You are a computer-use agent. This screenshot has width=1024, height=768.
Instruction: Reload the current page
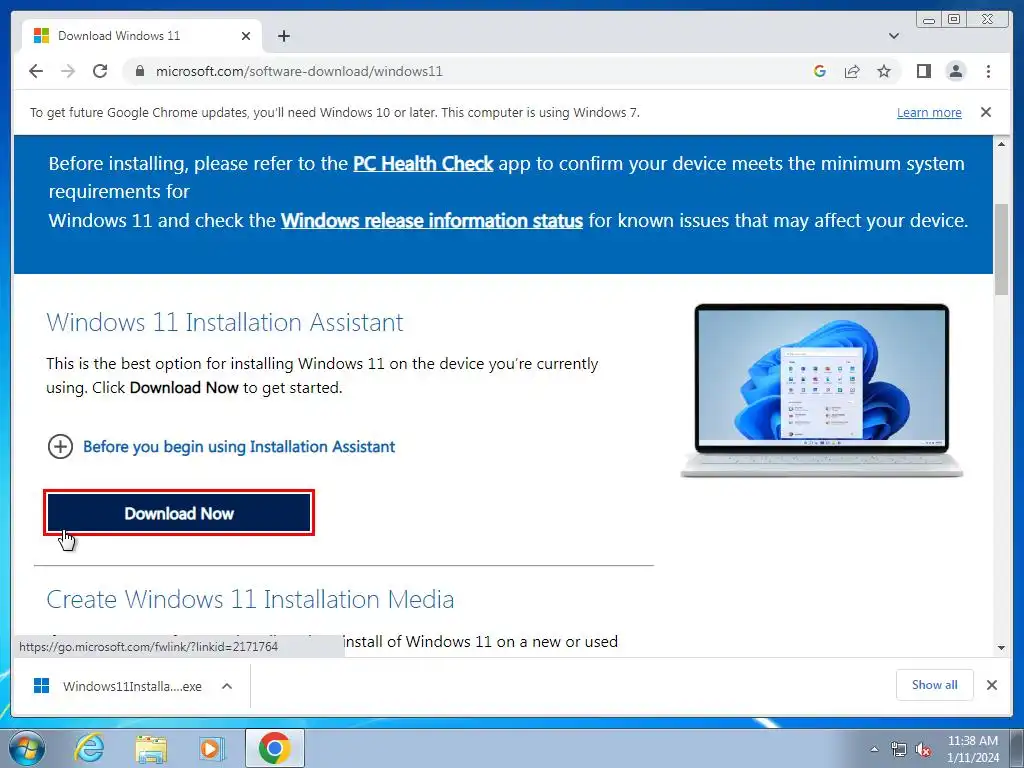coord(100,71)
